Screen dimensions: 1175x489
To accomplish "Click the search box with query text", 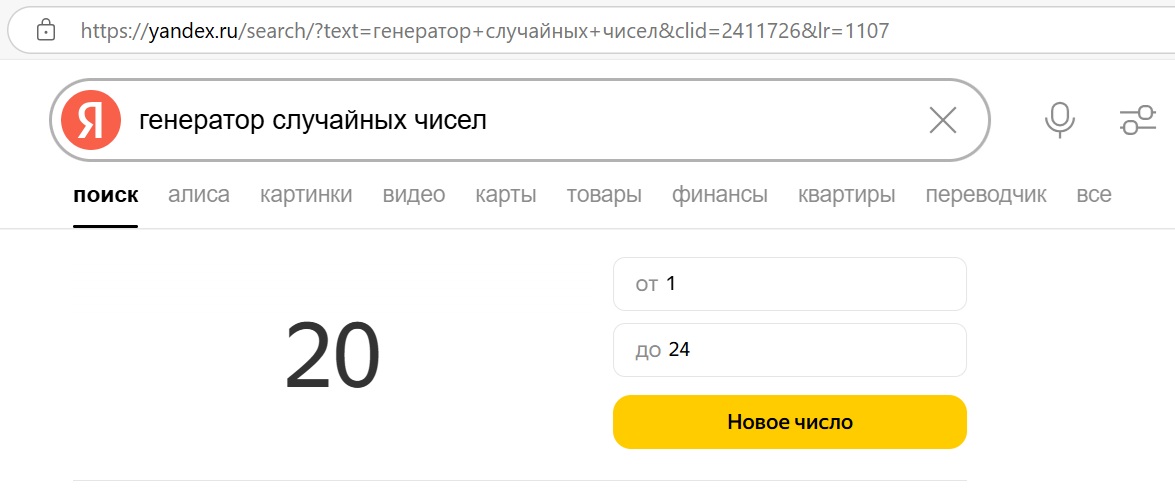I will 525,120.
